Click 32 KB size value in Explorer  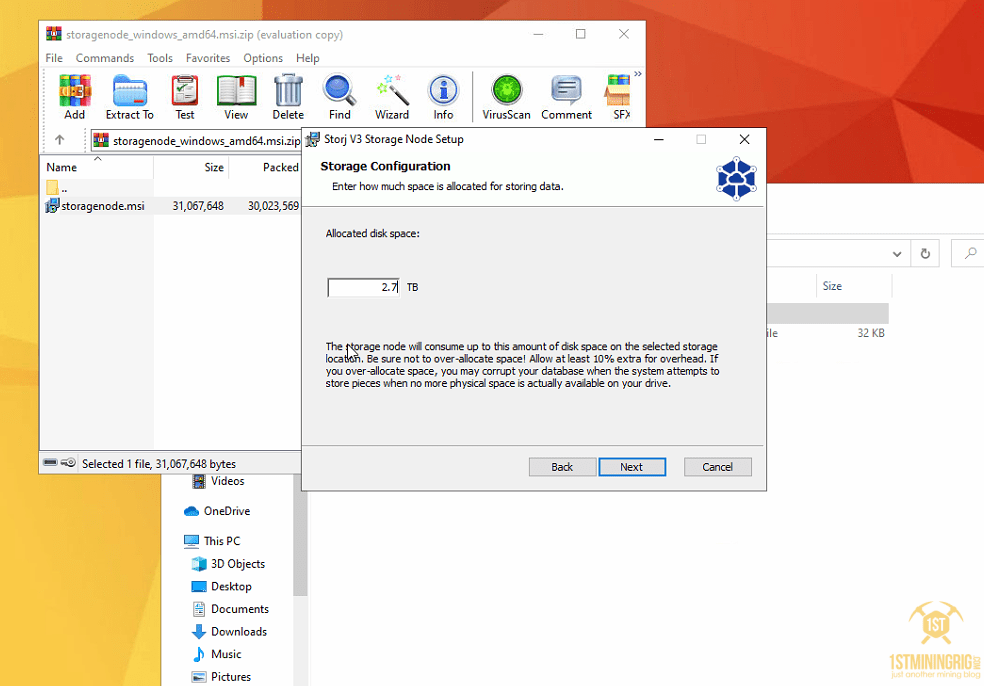871,333
